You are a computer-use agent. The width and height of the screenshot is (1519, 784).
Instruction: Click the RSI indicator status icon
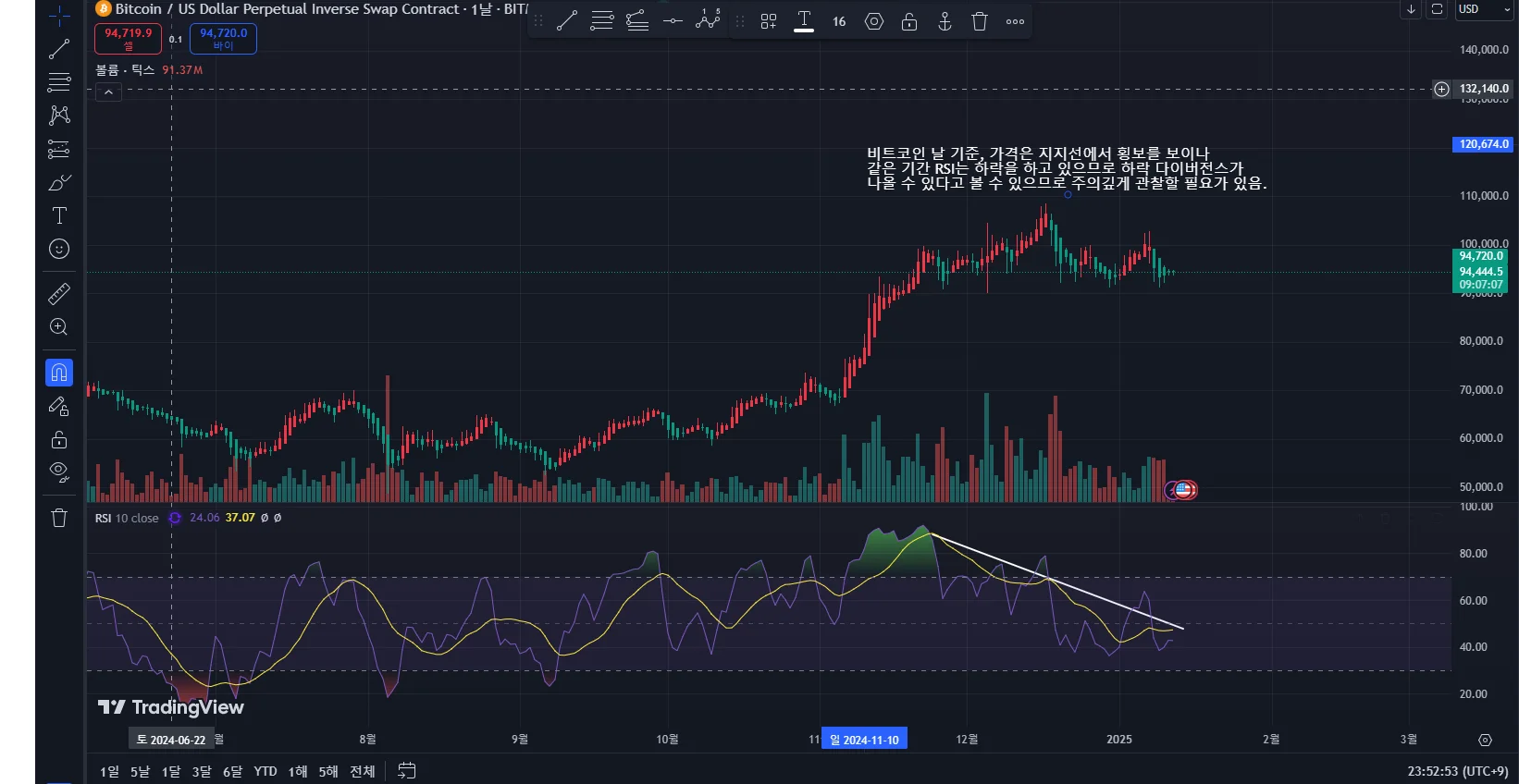tap(175, 518)
